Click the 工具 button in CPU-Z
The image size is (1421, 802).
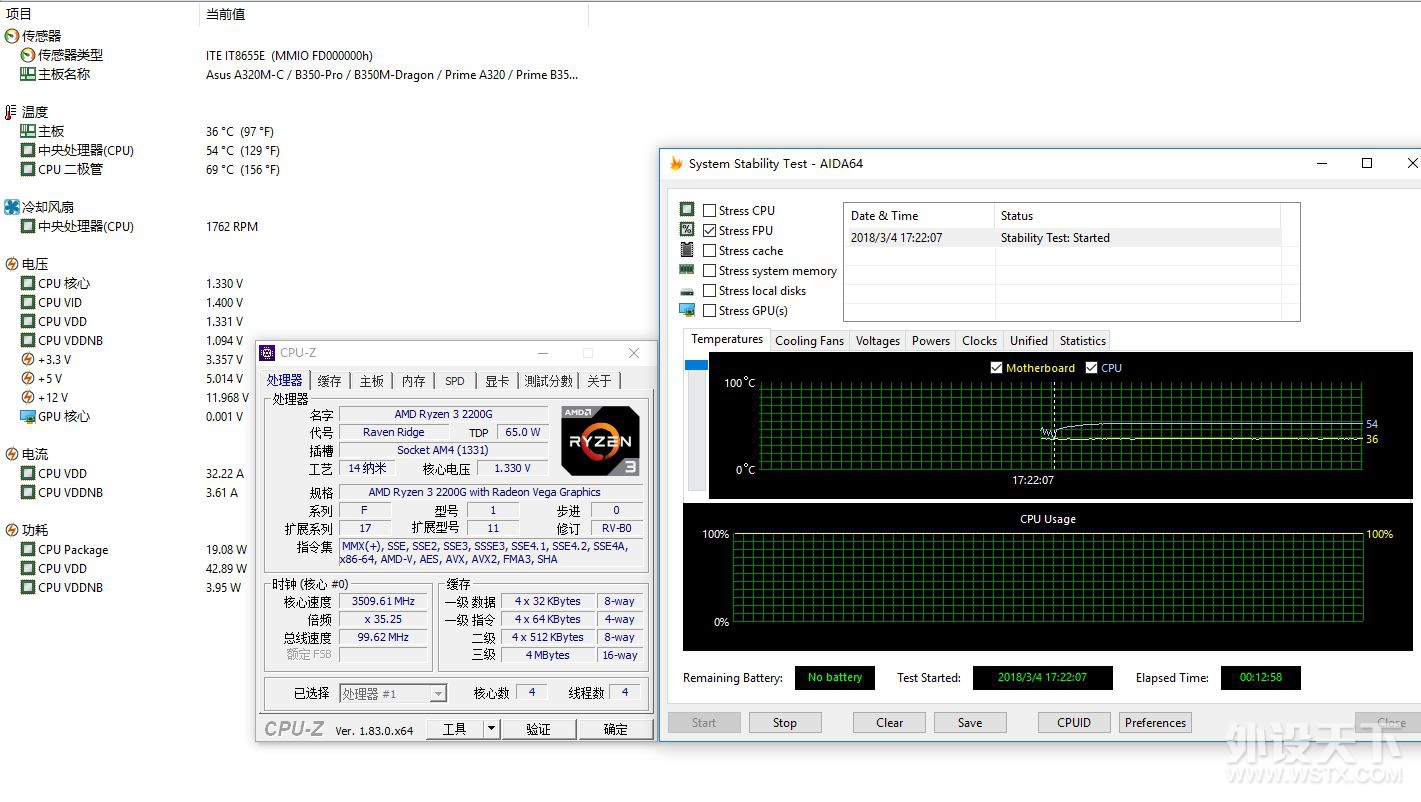tap(454, 729)
